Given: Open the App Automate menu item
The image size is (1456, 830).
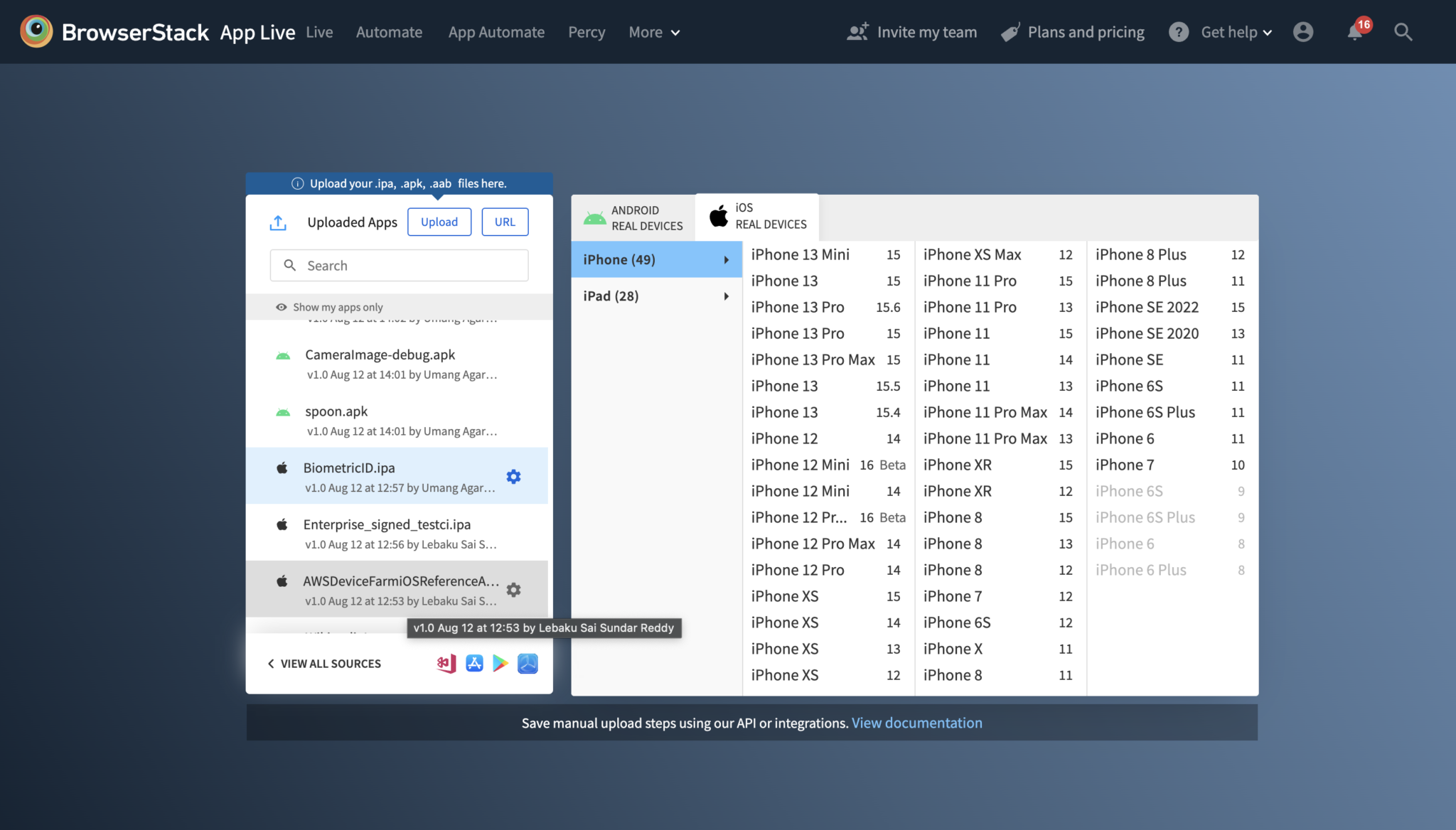Looking at the screenshot, I should [496, 32].
